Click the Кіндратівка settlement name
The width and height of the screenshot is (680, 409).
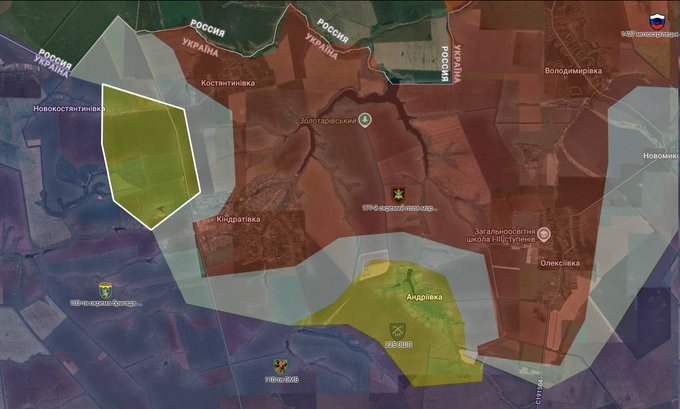(x=239, y=219)
